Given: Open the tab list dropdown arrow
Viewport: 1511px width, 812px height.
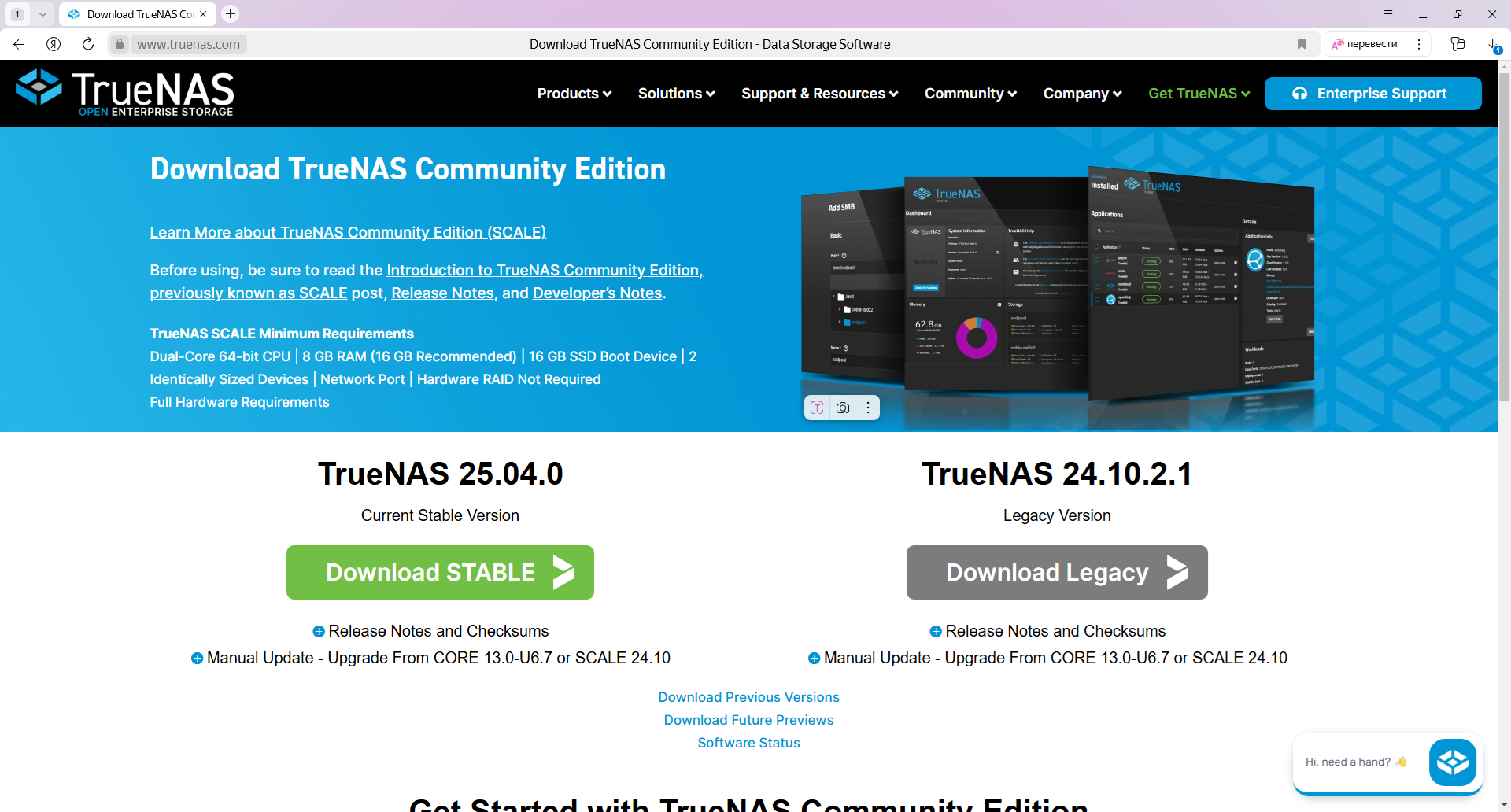Looking at the screenshot, I should tap(42, 14).
